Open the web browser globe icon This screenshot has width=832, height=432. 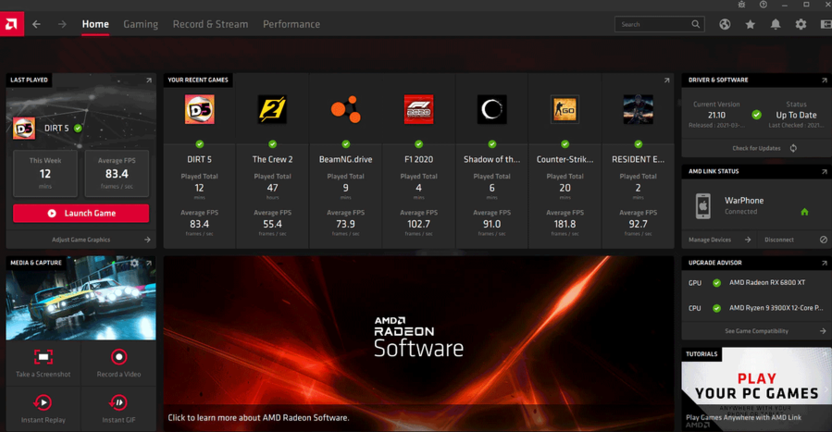click(724, 24)
